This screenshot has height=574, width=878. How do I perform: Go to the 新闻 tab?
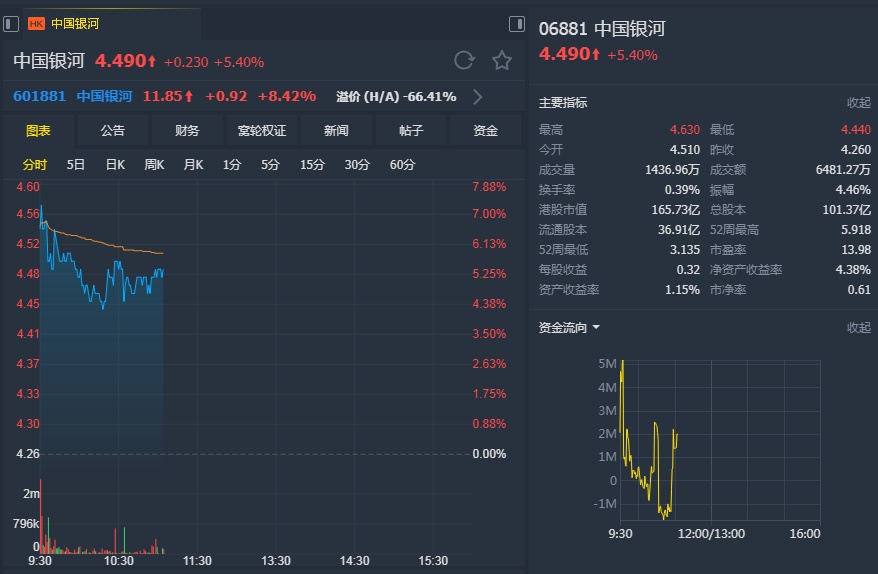click(337, 131)
